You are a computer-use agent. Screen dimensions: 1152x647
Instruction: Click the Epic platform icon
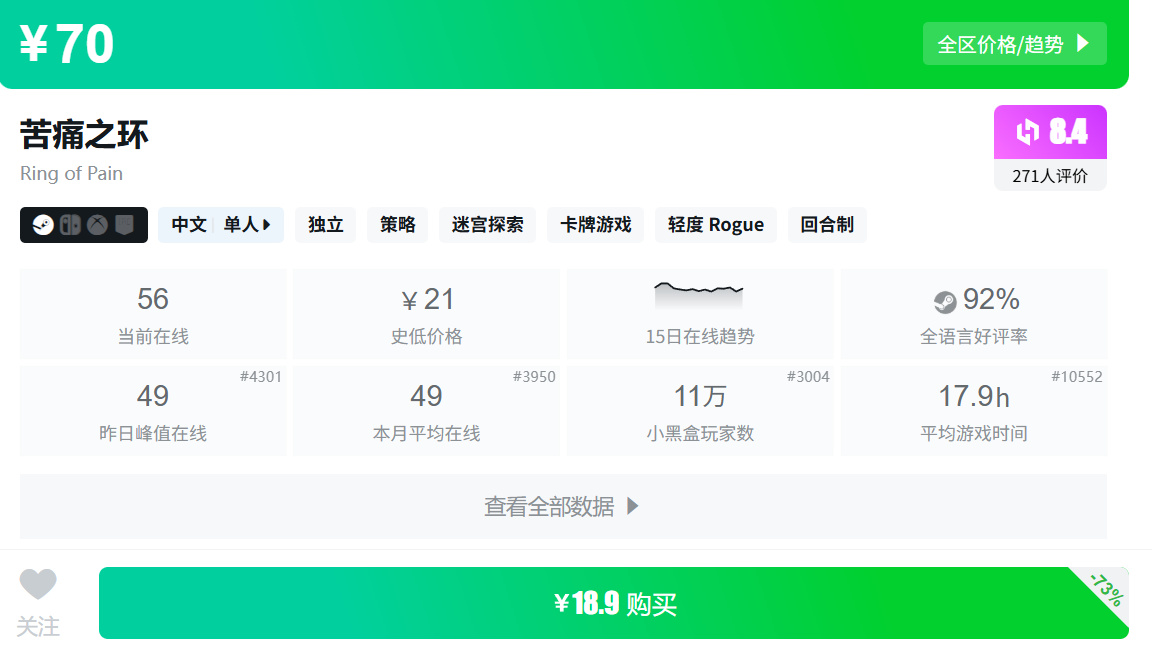coord(124,225)
